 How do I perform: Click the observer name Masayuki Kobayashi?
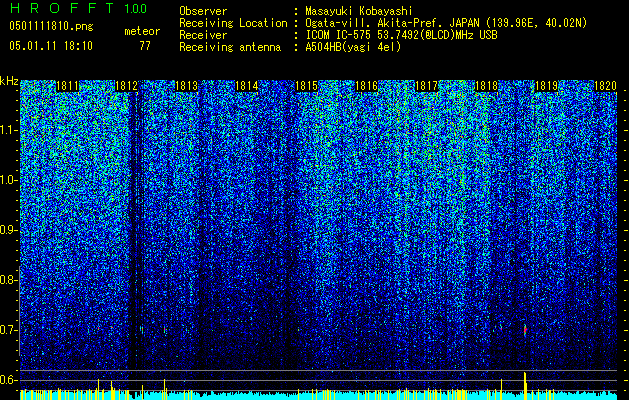pos(359,11)
